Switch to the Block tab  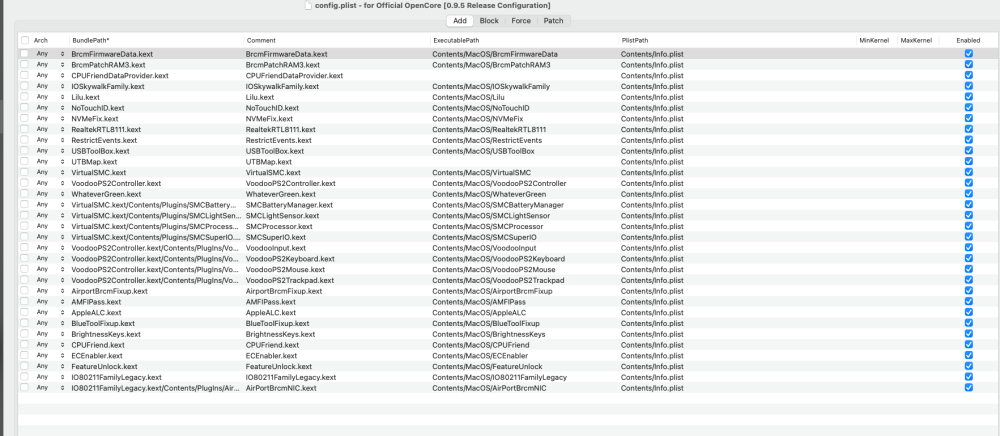489,20
